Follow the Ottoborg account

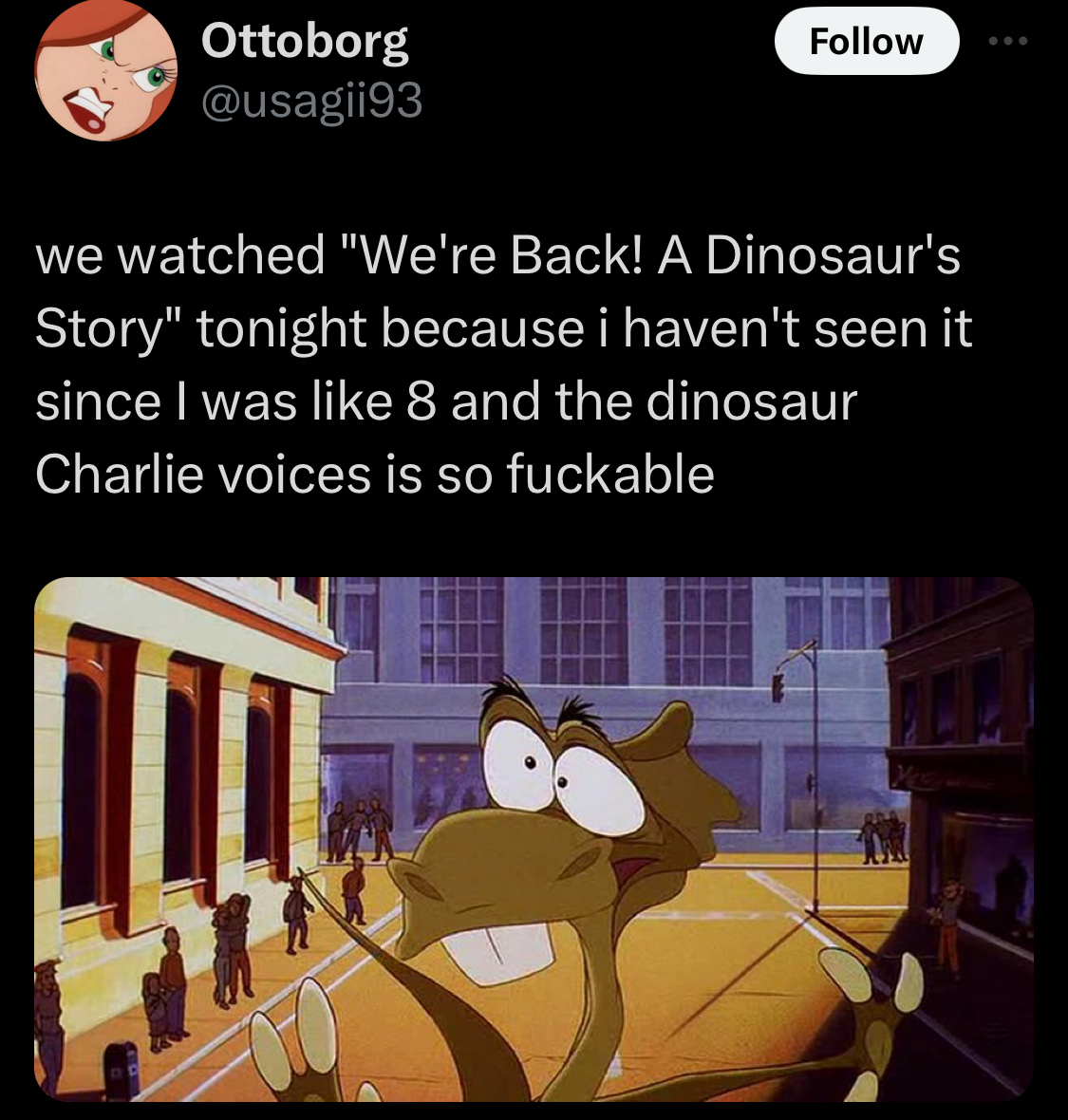867,42
